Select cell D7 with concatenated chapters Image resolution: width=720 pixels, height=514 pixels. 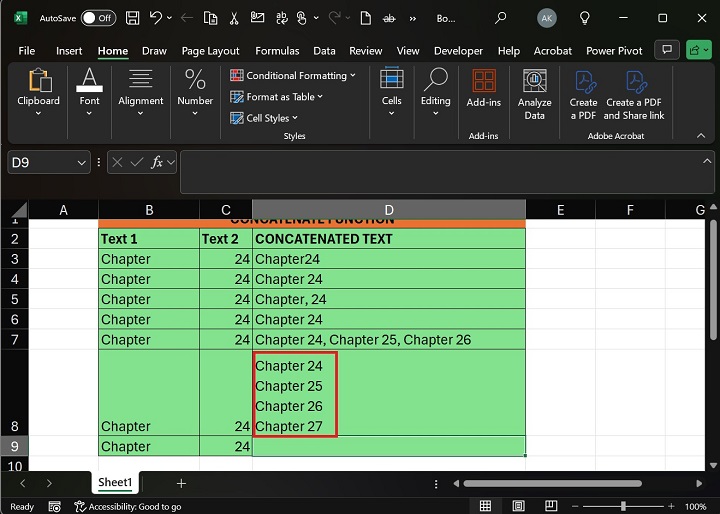pos(388,340)
